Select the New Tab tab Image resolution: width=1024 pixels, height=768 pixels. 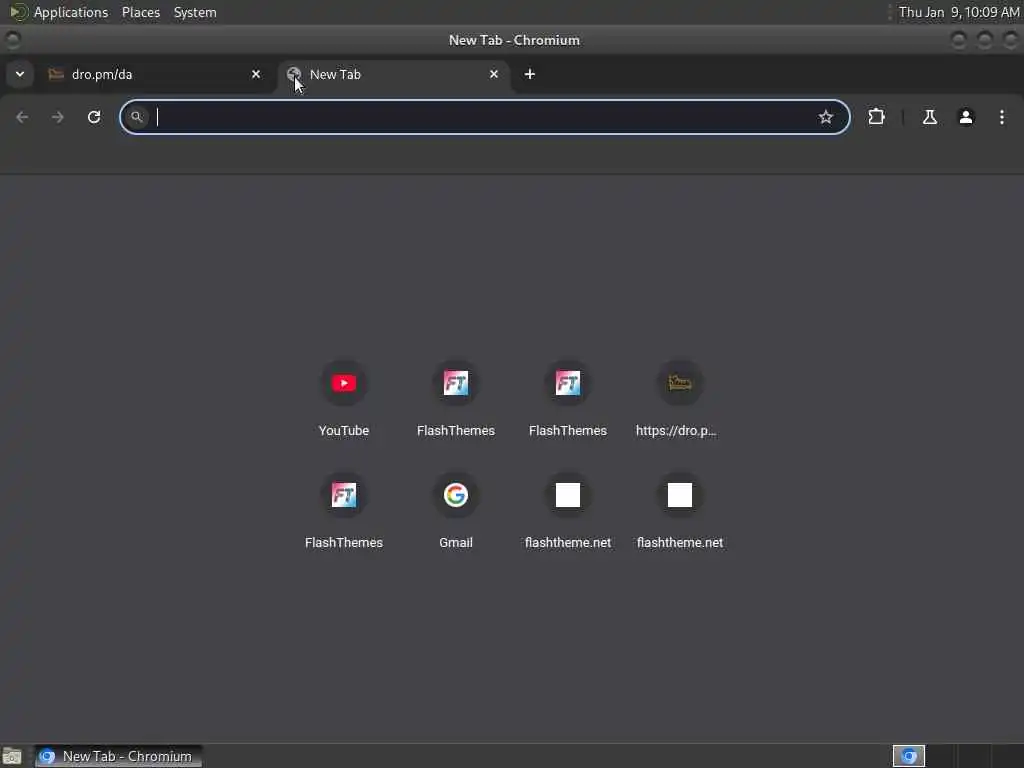coord(394,74)
